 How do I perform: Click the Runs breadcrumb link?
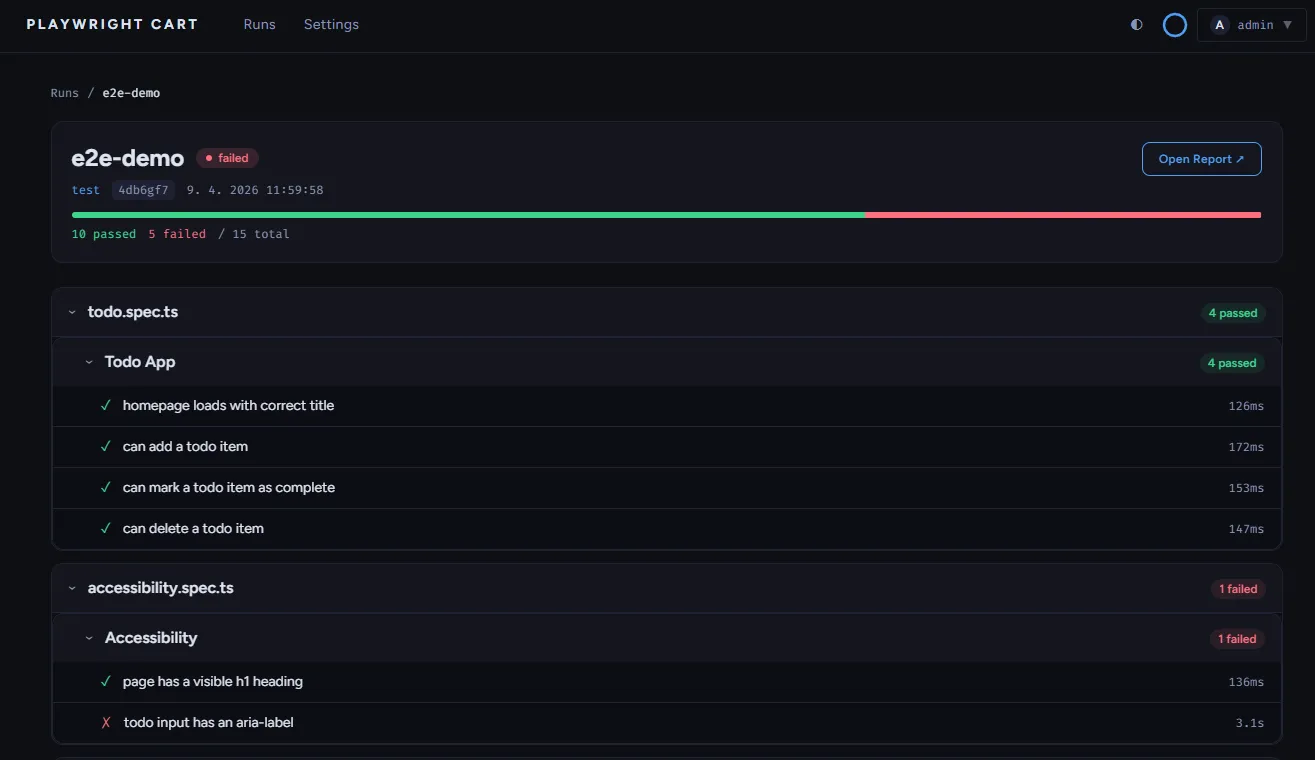click(64, 92)
